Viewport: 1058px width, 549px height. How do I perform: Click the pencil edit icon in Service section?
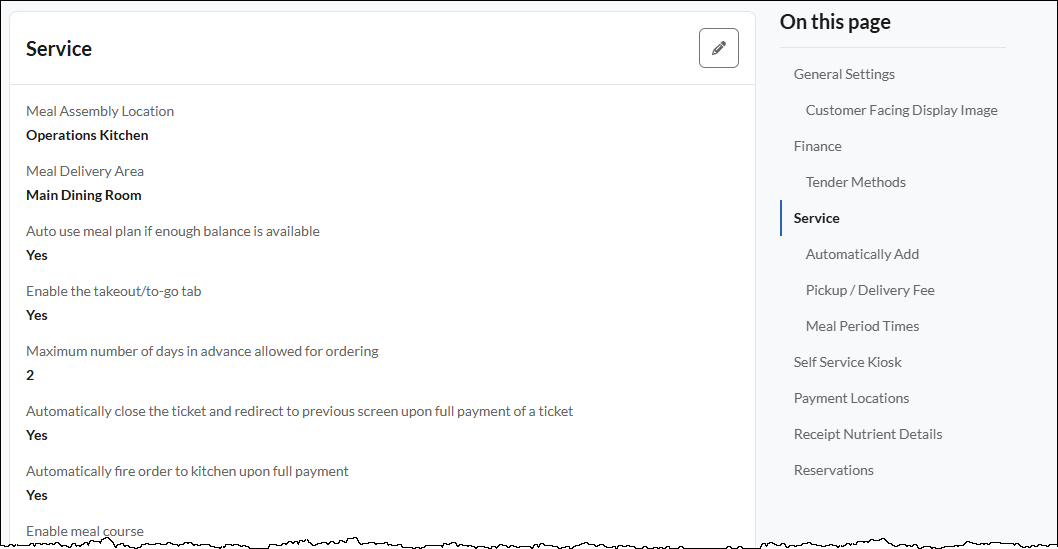[719, 48]
